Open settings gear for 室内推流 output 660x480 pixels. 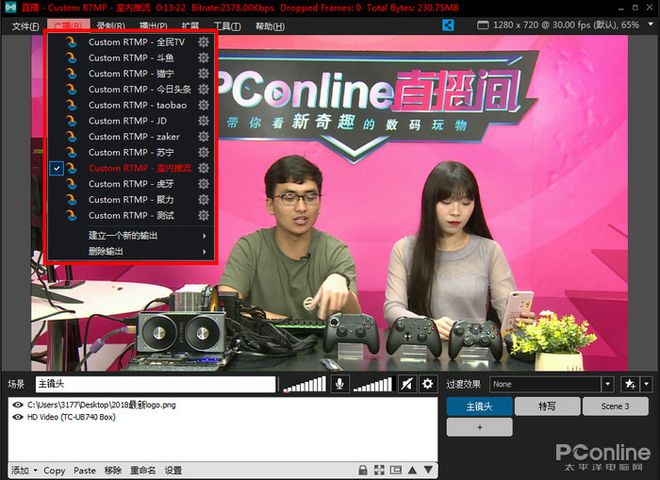click(x=203, y=168)
